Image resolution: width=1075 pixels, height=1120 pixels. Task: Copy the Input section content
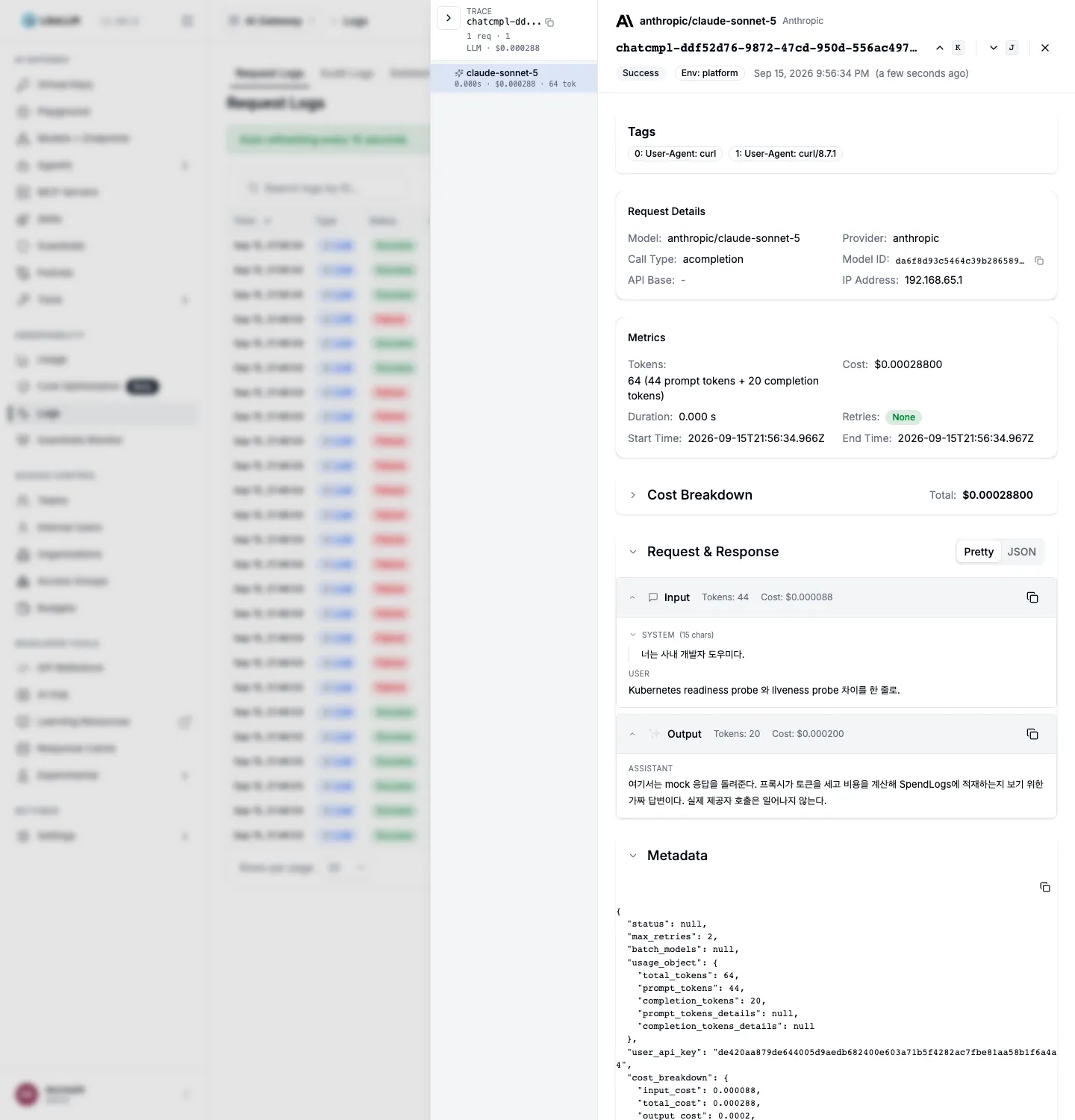(1032, 597)
